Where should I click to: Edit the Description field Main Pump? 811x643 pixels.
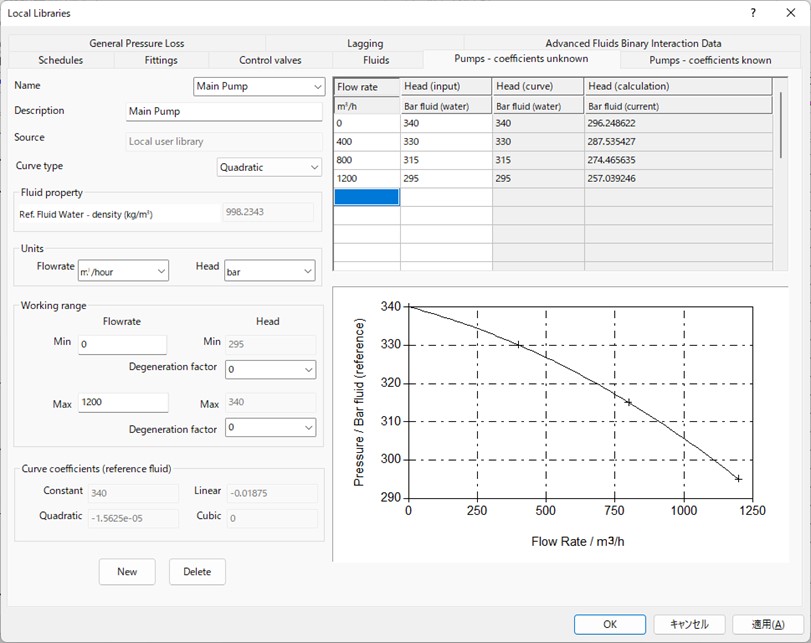pos(224,111)
